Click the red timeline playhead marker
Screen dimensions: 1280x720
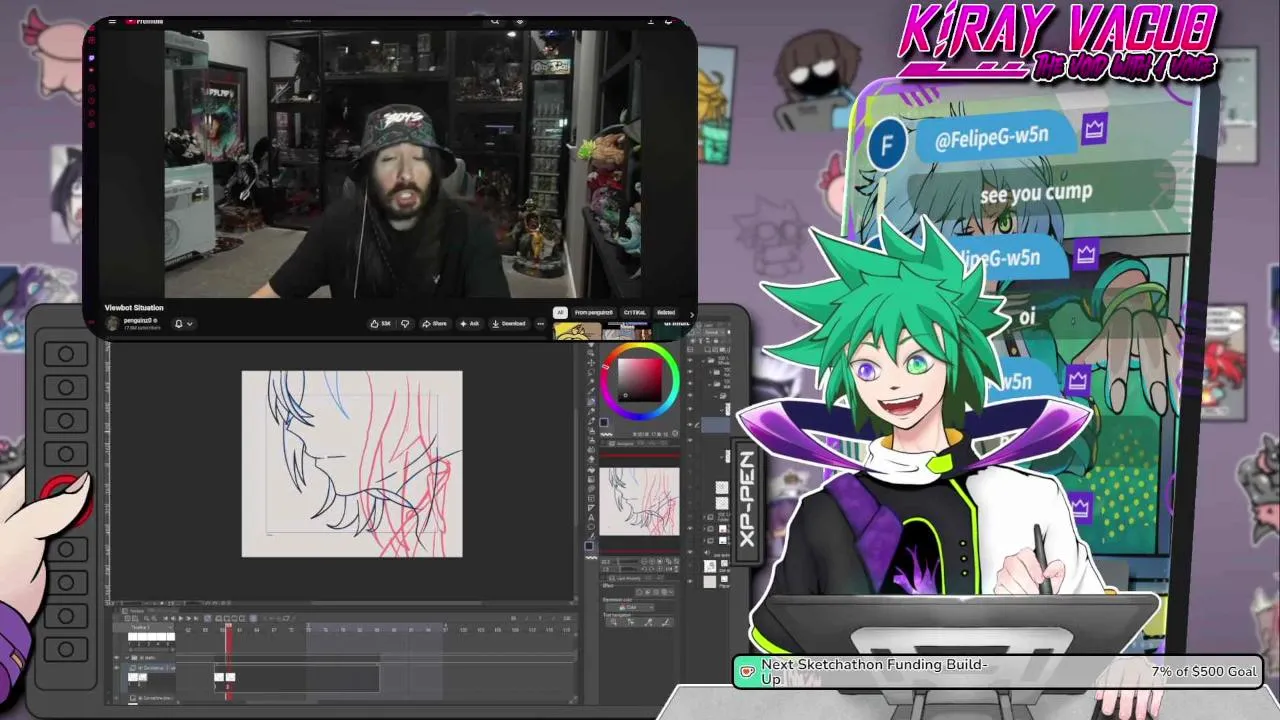tap(229, 625)
